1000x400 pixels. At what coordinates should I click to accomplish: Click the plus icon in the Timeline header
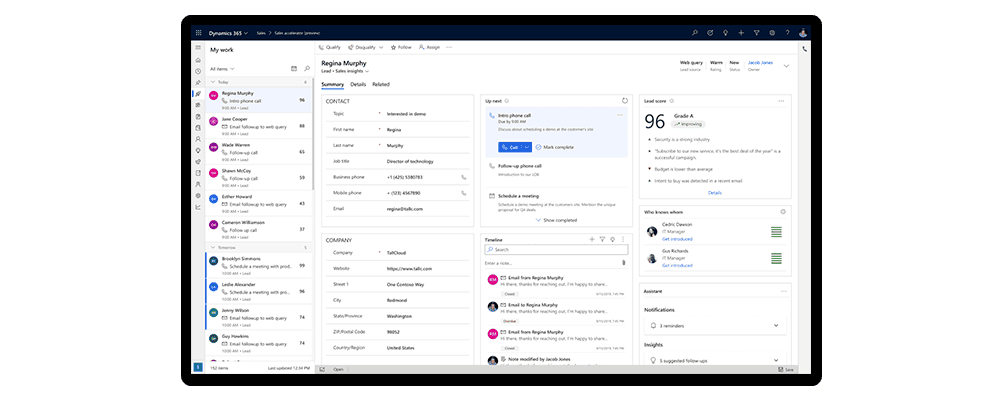(x=592, y=239)
